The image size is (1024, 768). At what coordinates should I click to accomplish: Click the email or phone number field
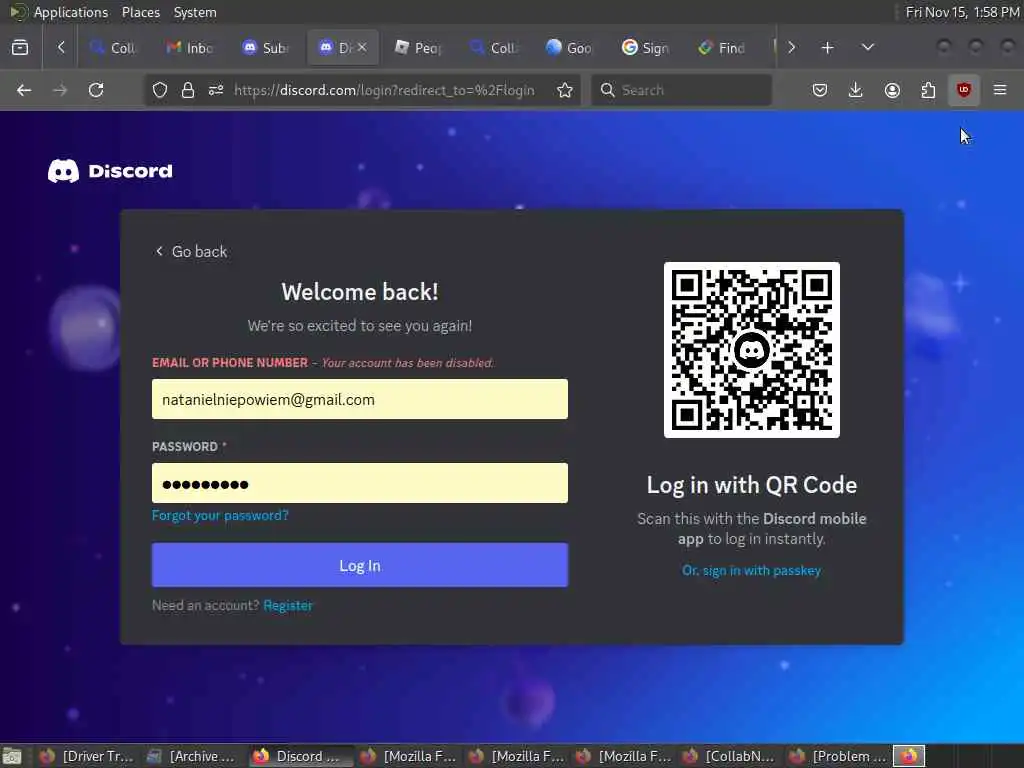(360, 399)
